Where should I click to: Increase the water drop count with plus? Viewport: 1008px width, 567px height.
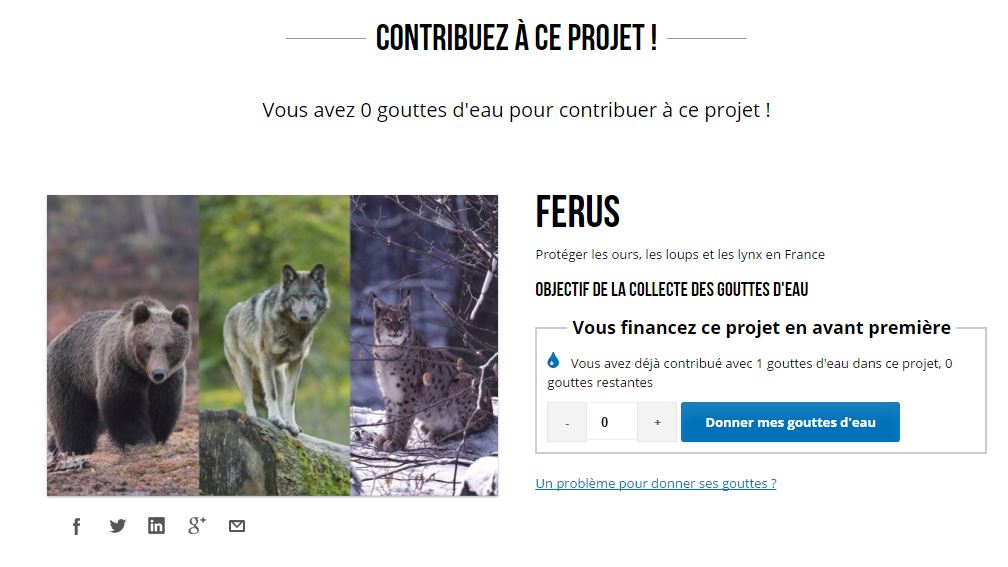[657, 422]
